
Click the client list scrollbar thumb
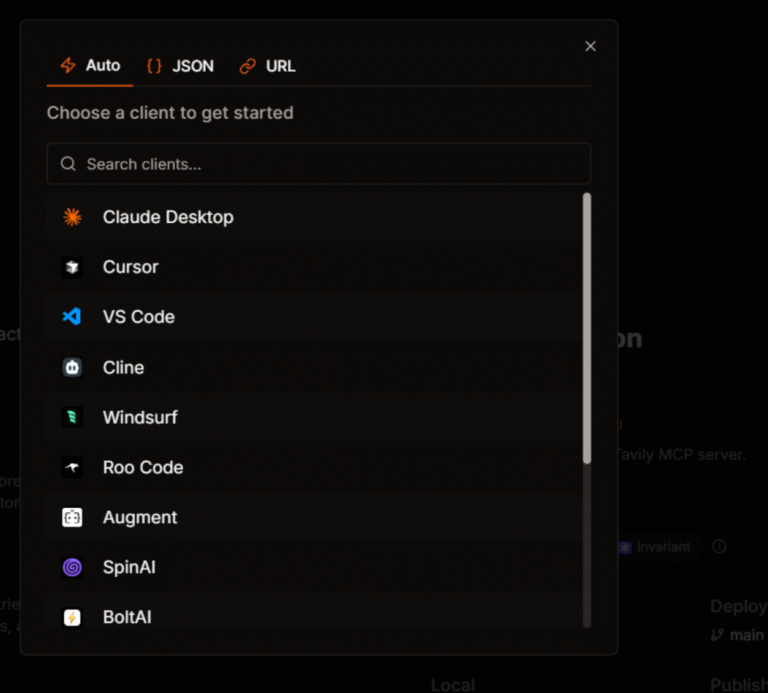(587, 328)
